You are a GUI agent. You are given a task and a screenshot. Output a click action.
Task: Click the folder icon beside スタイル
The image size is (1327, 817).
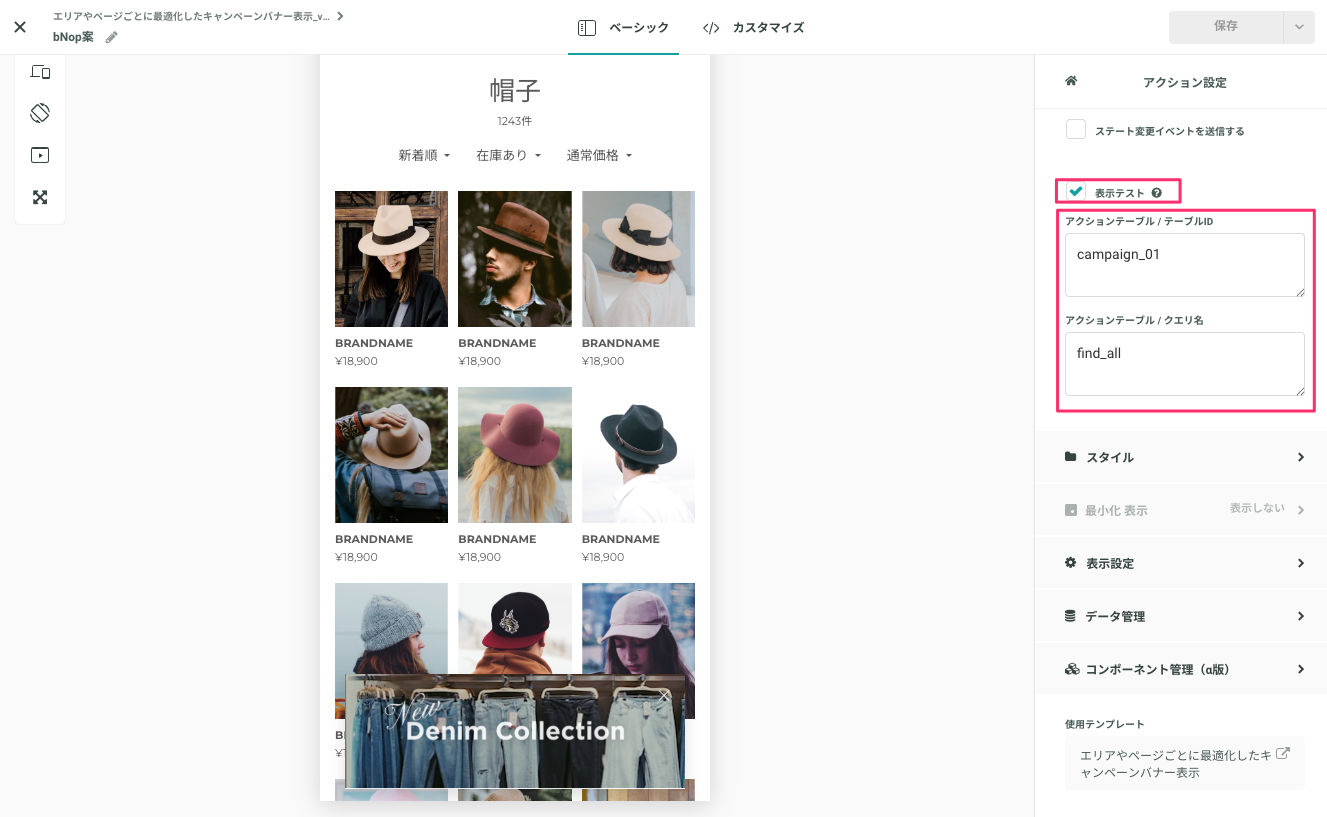coord(1071,457)
